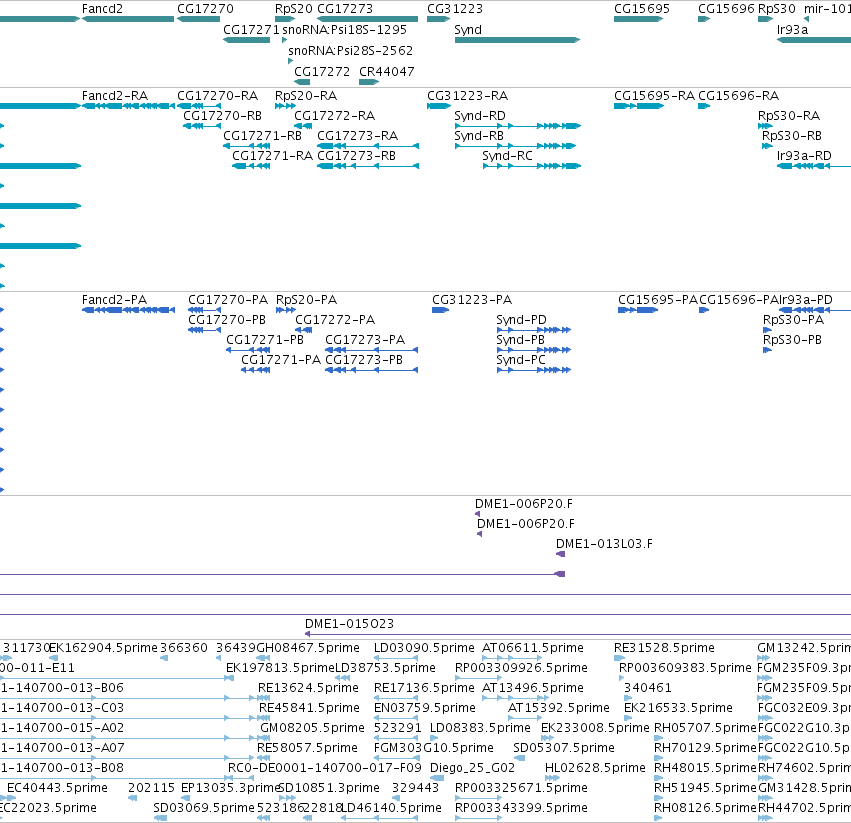
Task: Open the Synd-PC protein label
Action: coord(521,360)
